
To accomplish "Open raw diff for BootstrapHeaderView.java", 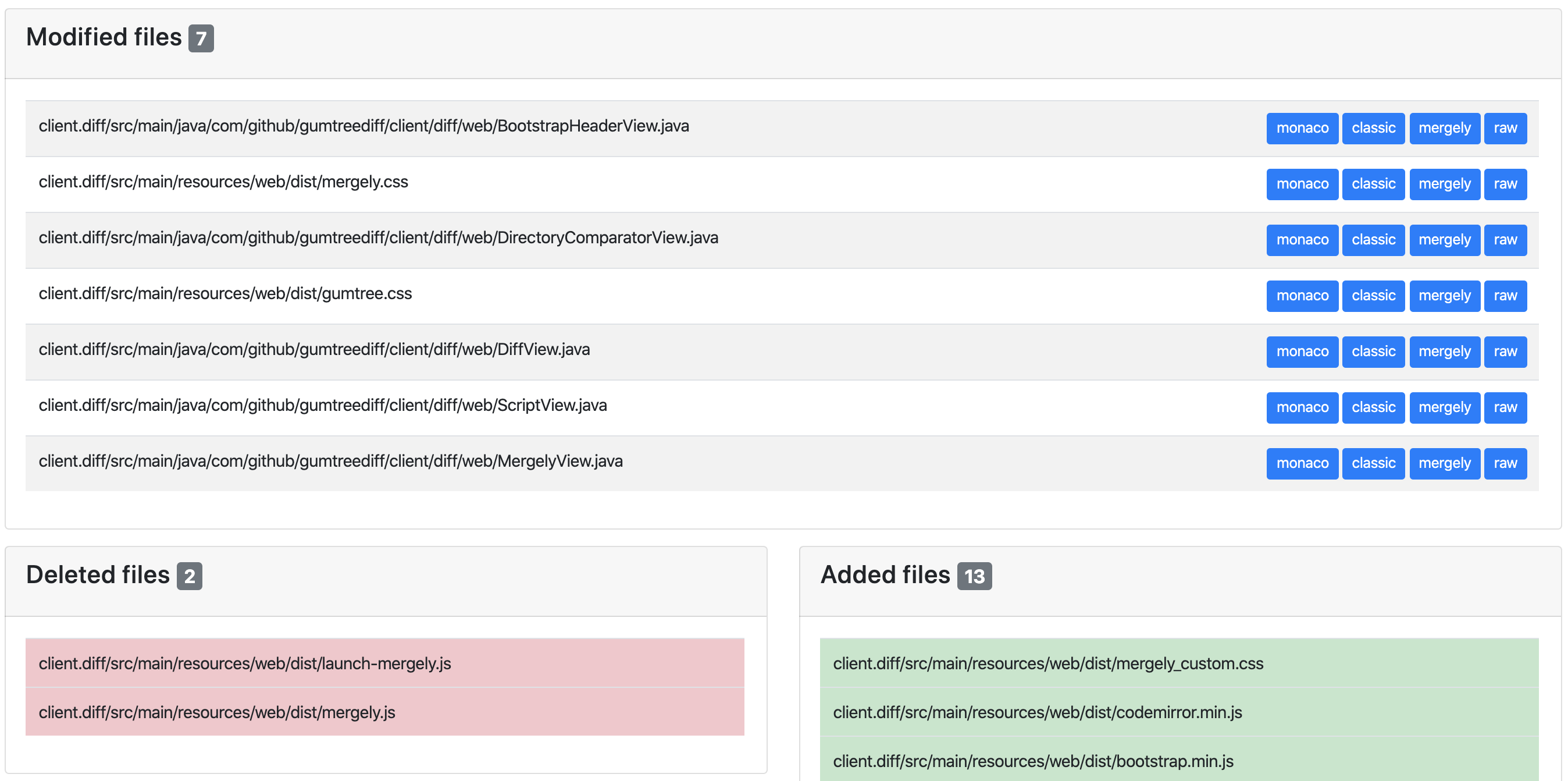I will [x=1505, y=128].
